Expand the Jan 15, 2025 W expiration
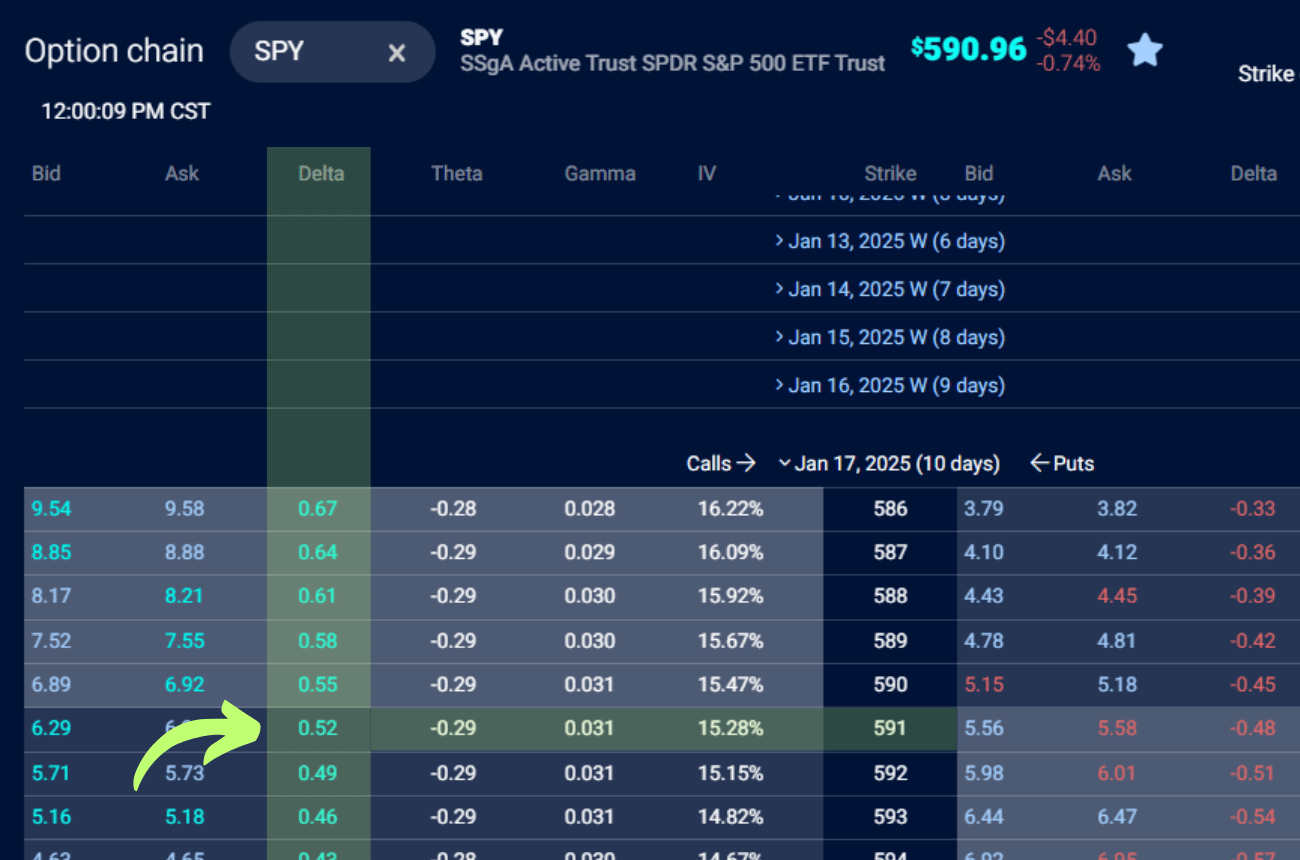The image size is (1300, 860). tap(890, 337)
